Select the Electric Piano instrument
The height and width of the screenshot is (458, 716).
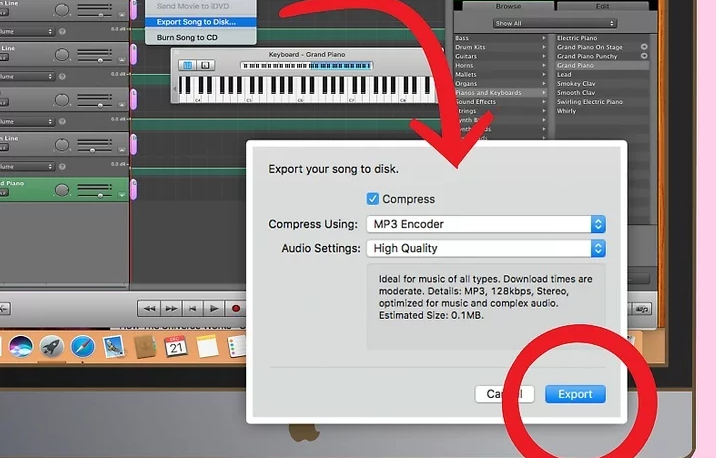[x=577, y=38]
